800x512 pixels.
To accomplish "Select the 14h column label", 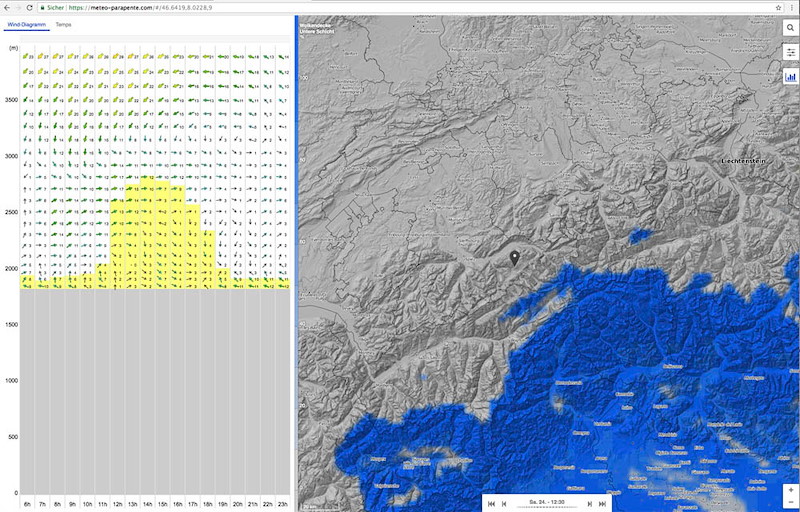I will pyautogui.click(x=147, y=504).
